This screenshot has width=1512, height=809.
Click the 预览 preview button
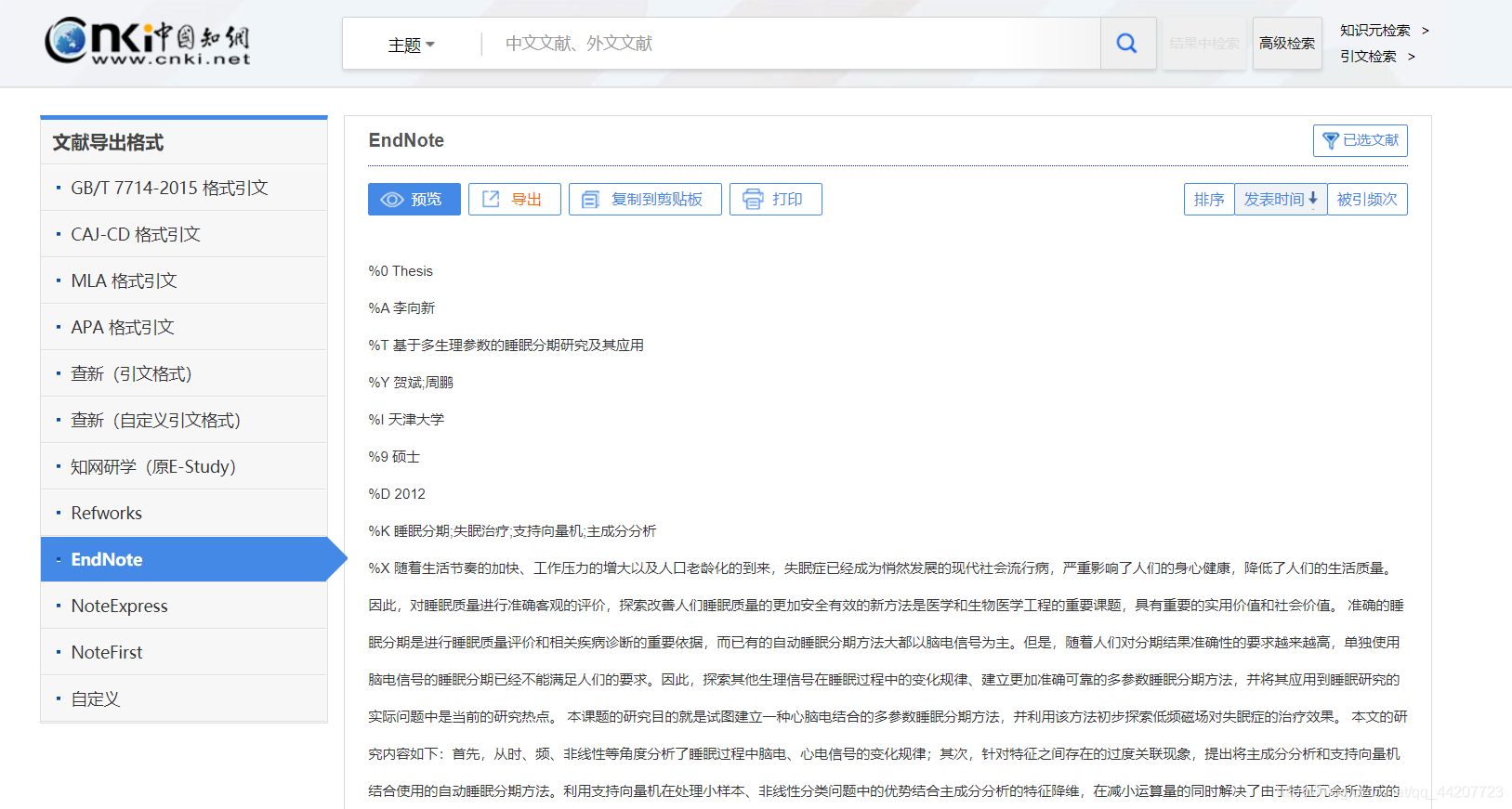414,199
